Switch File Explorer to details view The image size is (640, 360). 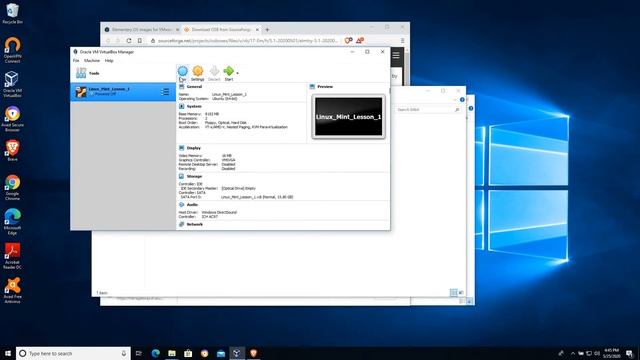coord(453,293)
